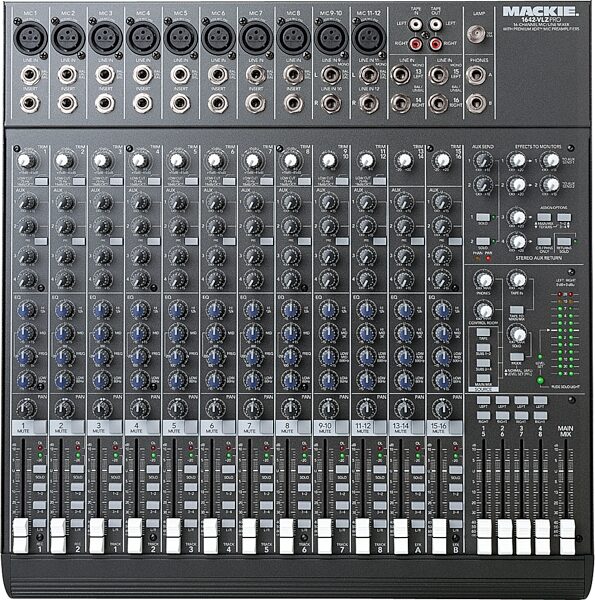Select the channel 7 INSERT jack
Image resolution: width=595 pixels, height=600 pixels.
pos(255,103)
